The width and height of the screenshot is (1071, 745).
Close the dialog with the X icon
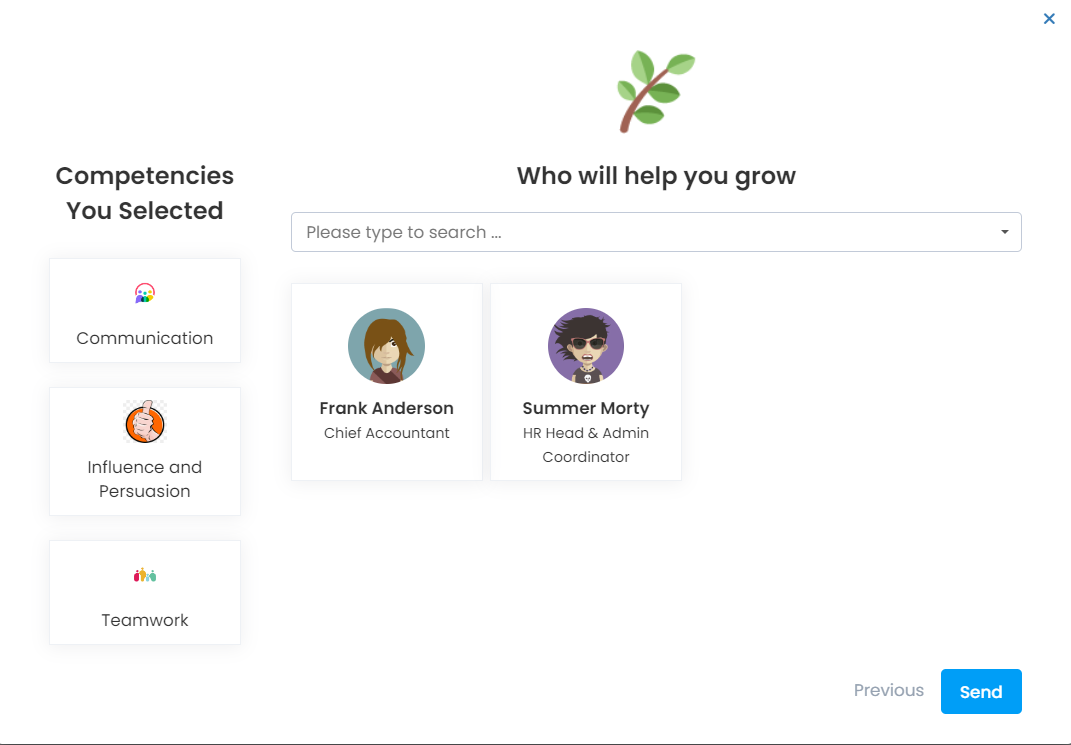[x=1049, y=19]
